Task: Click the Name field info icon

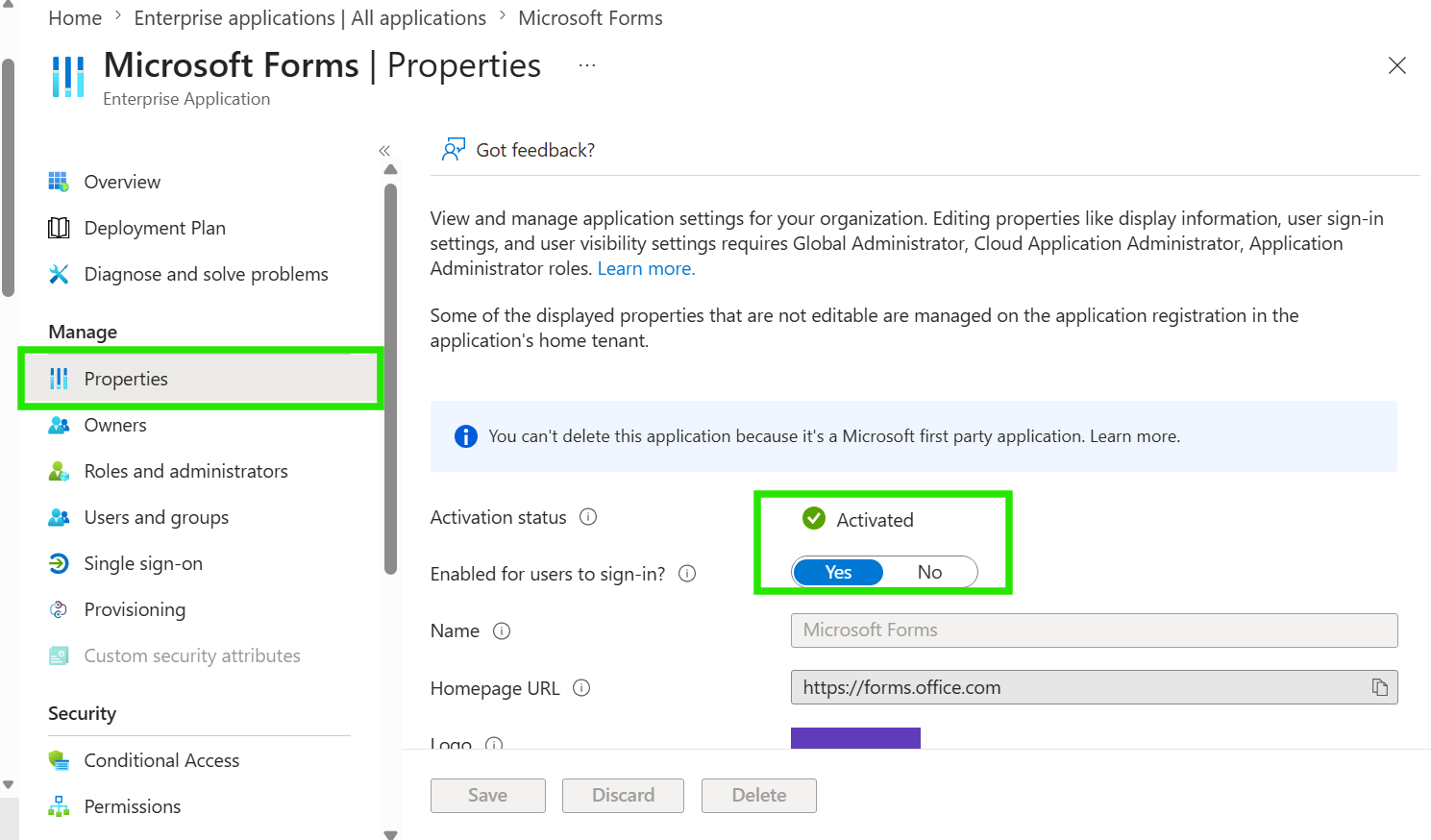Action: pos(502,630)
